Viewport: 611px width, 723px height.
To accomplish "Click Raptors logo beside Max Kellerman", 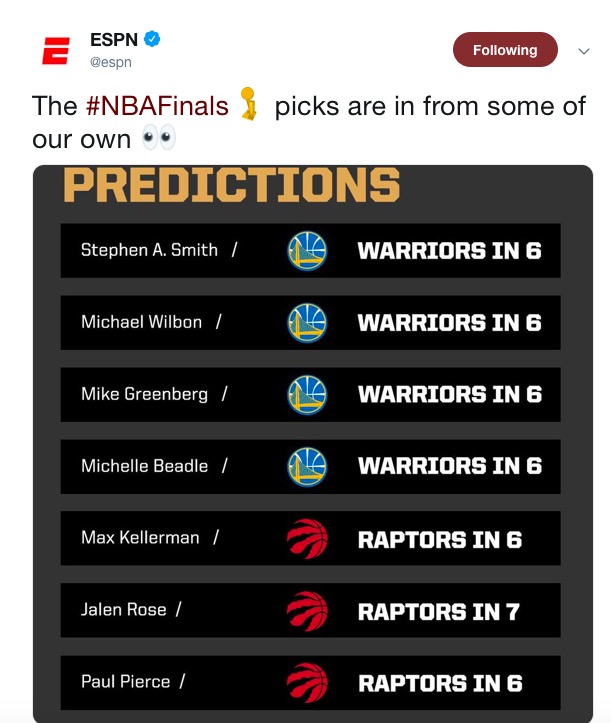I will coord(307,539).
